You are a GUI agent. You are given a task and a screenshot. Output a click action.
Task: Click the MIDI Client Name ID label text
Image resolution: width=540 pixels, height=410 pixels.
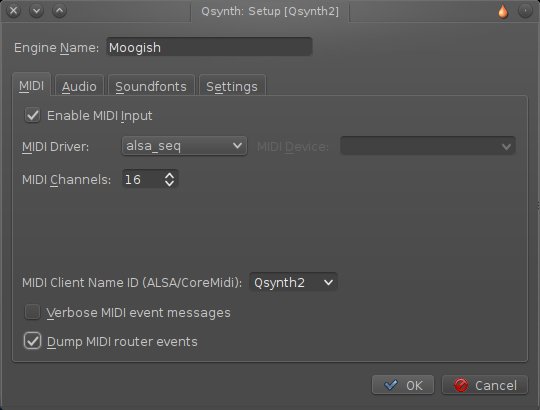tap(132, 283)
